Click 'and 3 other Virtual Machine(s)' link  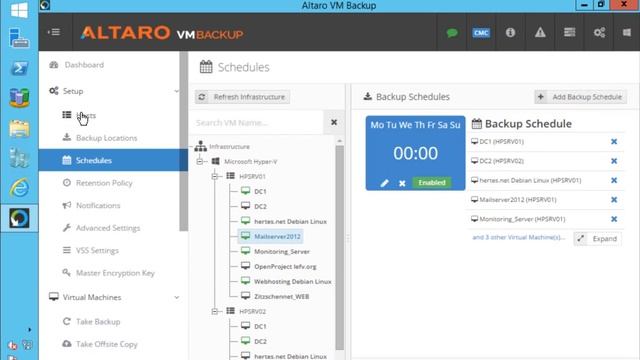point(518,238)
